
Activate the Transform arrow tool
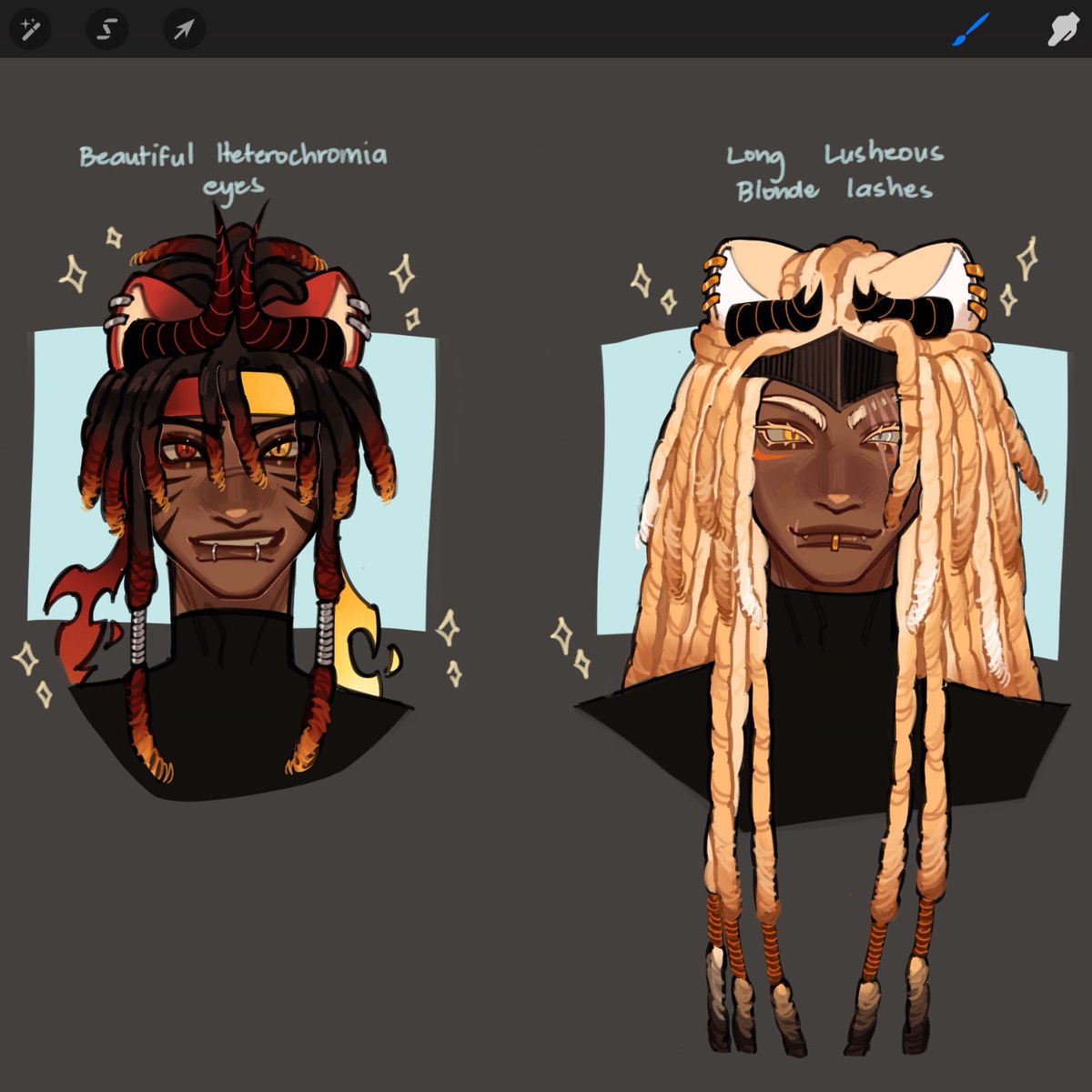click(x=184, y=30)
